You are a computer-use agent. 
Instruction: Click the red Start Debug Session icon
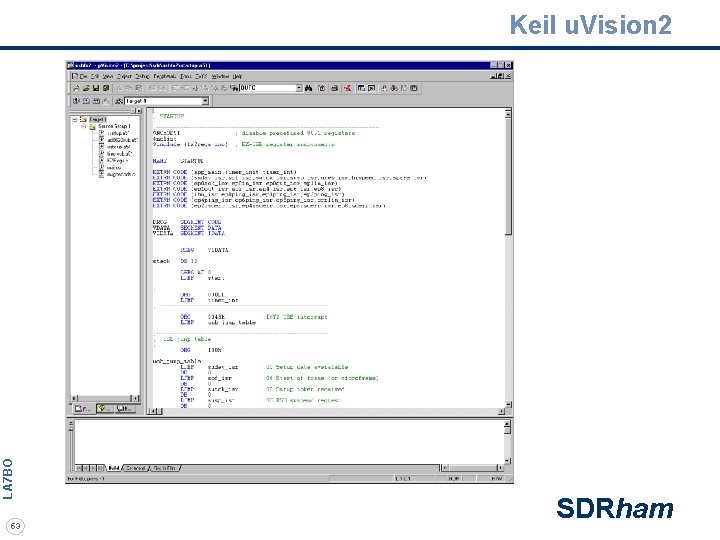(348, 88)
